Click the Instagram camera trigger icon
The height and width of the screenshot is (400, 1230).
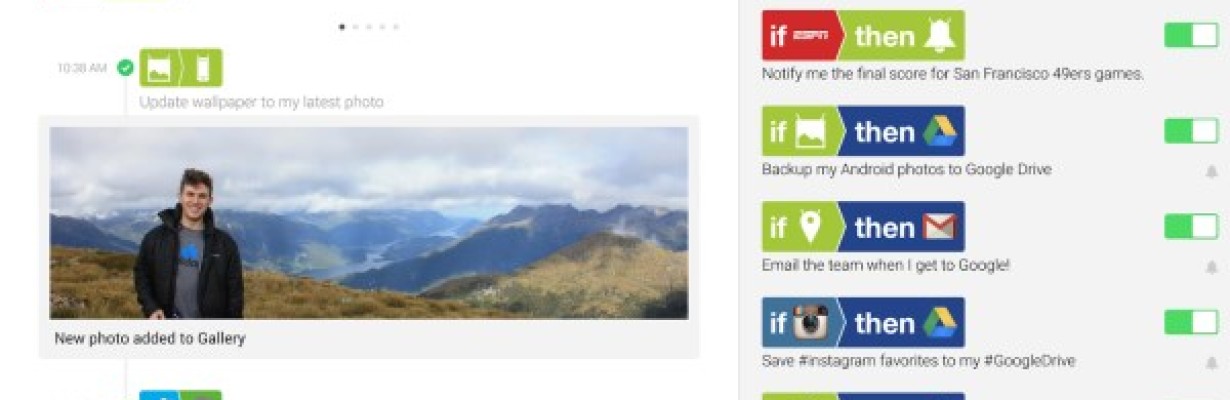tap(811, 323)
